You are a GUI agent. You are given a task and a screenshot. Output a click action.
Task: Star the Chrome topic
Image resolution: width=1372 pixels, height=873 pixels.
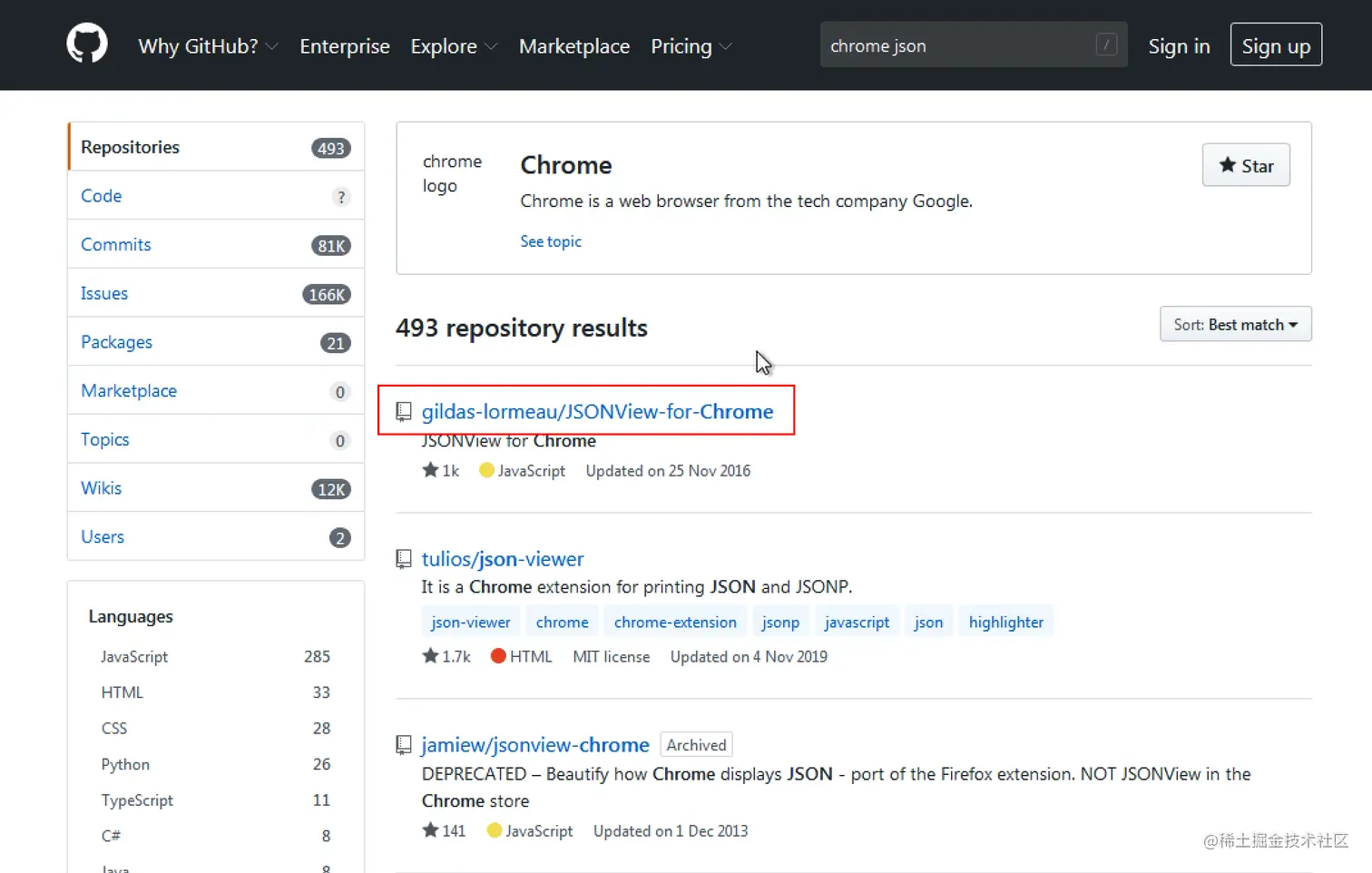pos(1246,165)
